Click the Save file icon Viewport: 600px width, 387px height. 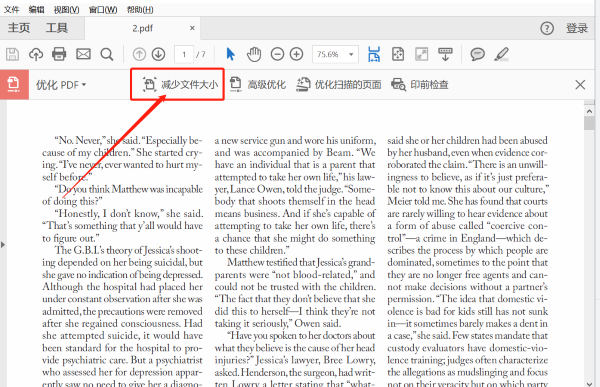click(12, 54)
